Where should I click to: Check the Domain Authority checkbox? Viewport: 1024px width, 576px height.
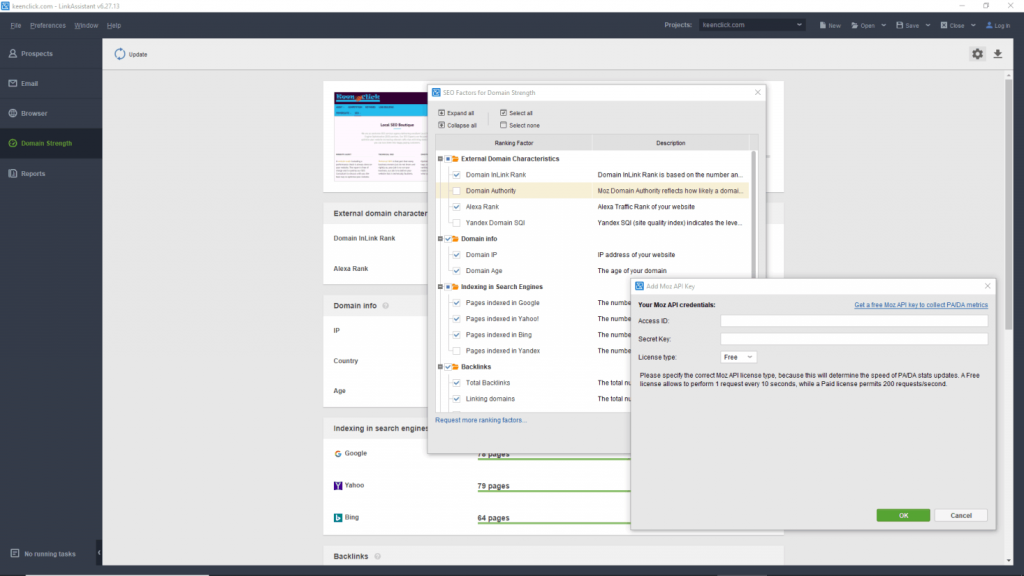pyautogui.click(x=456, y=191)
